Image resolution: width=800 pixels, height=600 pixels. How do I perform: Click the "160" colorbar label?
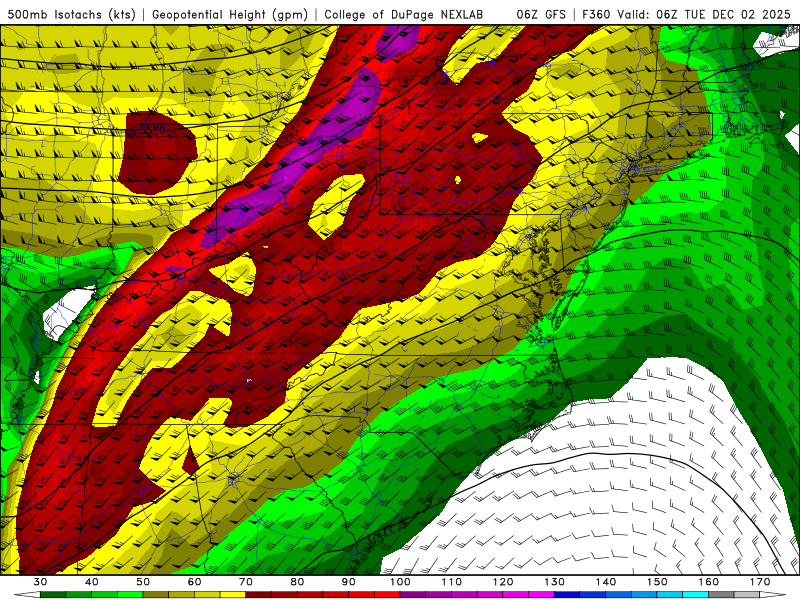tap(709, 582)
